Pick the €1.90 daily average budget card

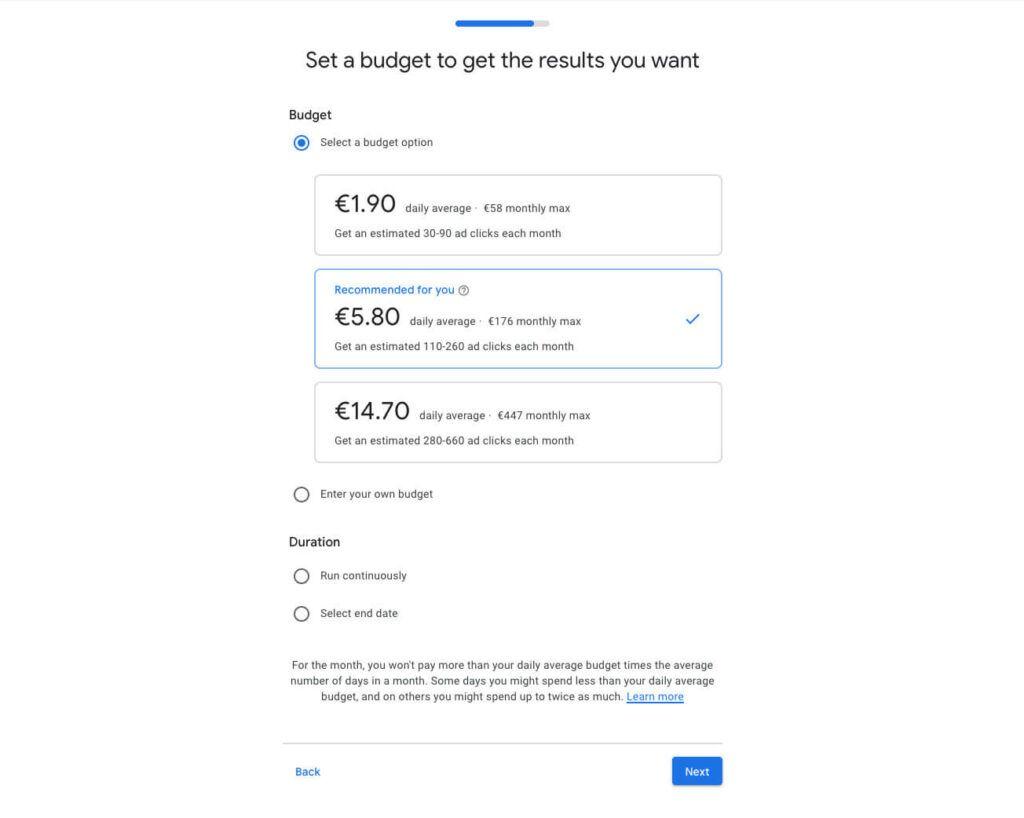518,215
